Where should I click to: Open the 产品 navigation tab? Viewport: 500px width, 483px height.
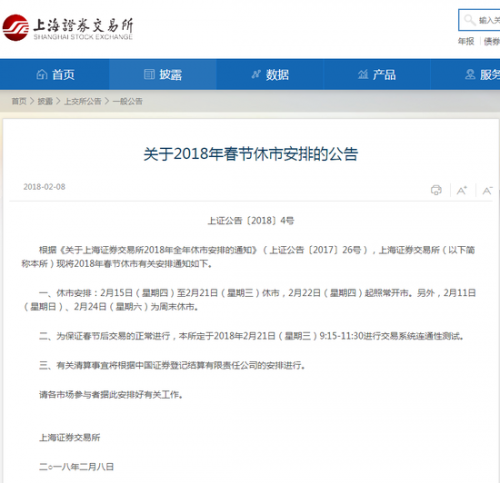pyautogui.click(x=377, y=74)
